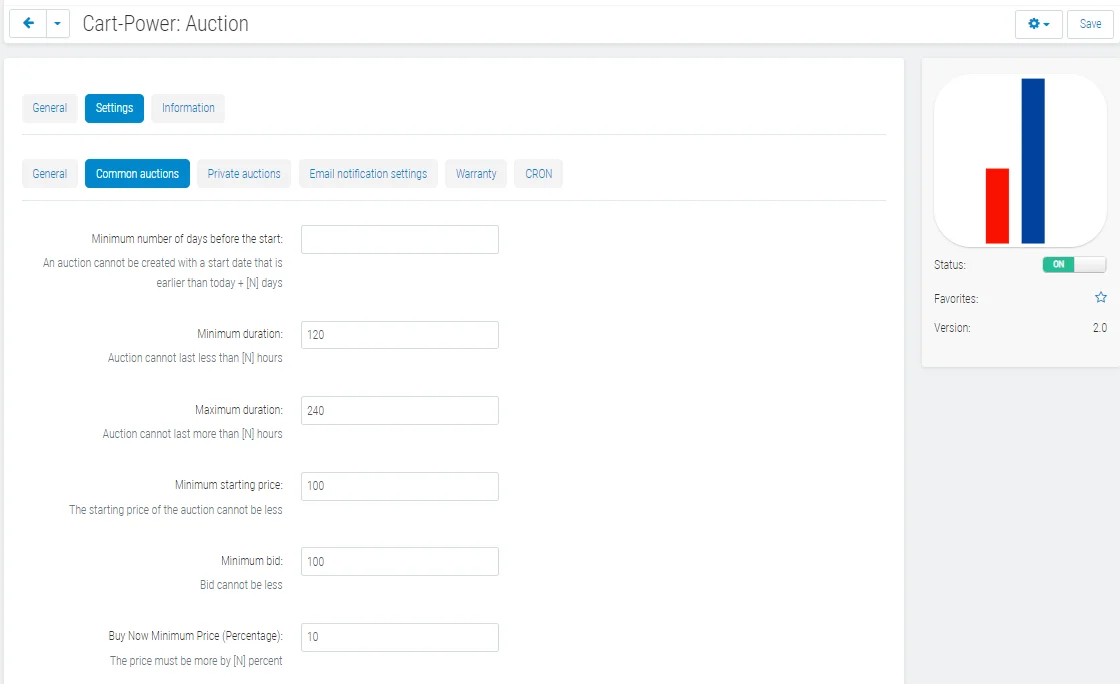This screenshot has width=1120, height=684.
Task: Edit the Minimum bid field
Action: [400, 562]
